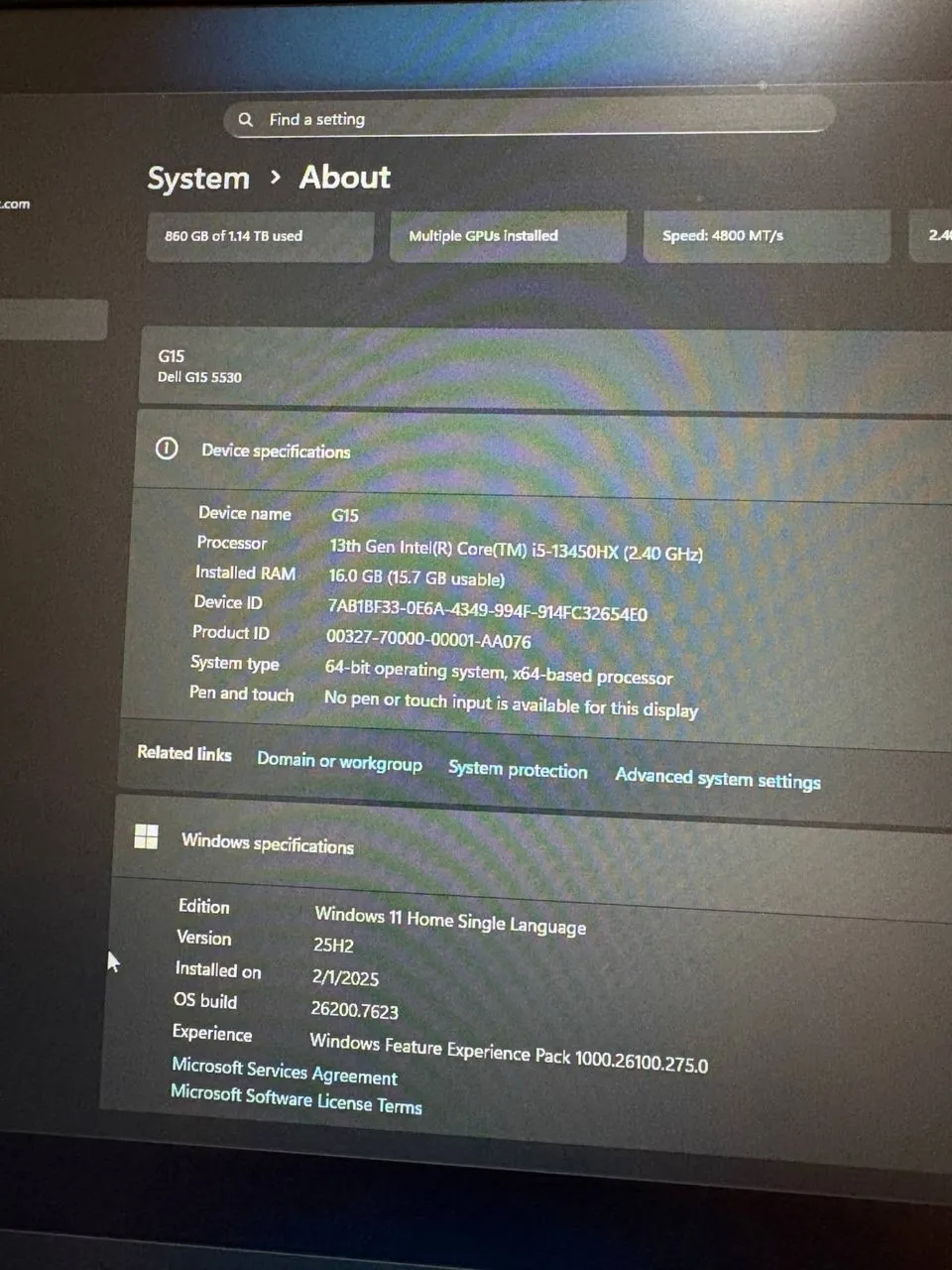Click the Windows logo icon
This screenshot has width=952, height=1270.
[146, 837]
